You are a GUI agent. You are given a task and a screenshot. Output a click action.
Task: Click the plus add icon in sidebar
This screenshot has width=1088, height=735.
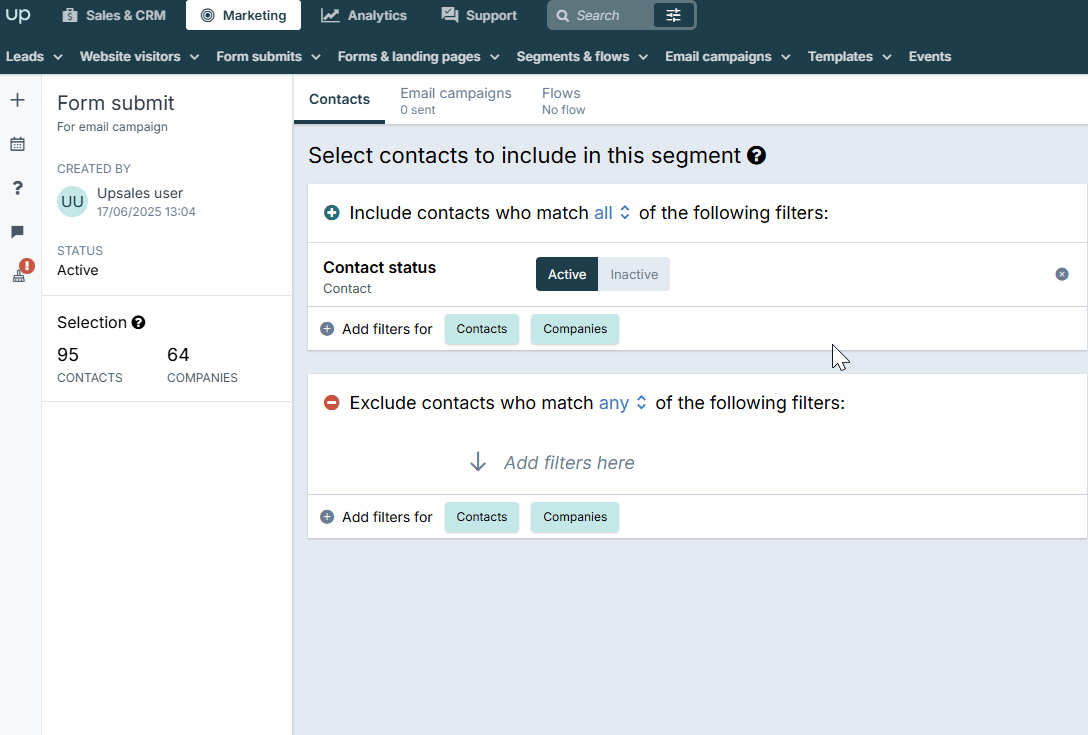(x=18, y=100)
